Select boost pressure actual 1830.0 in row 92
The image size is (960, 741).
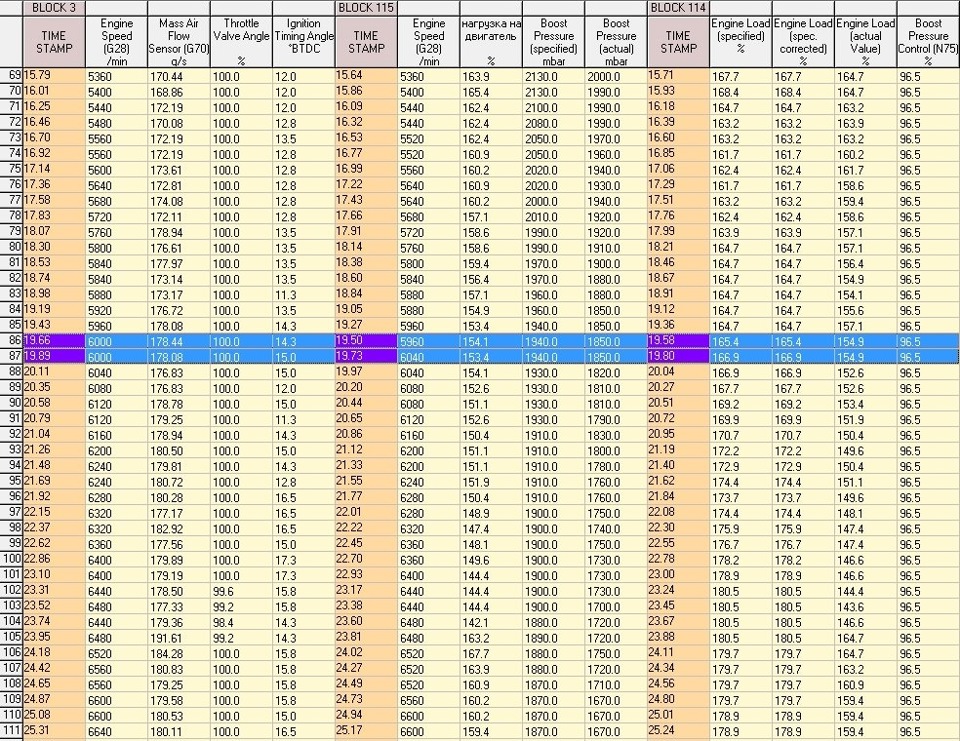click(616, 435)
